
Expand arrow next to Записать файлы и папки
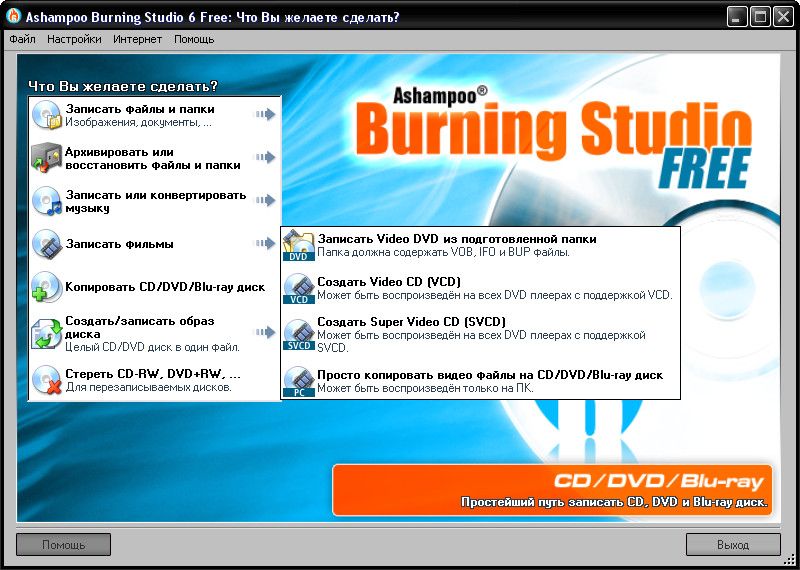coord(264,115)
